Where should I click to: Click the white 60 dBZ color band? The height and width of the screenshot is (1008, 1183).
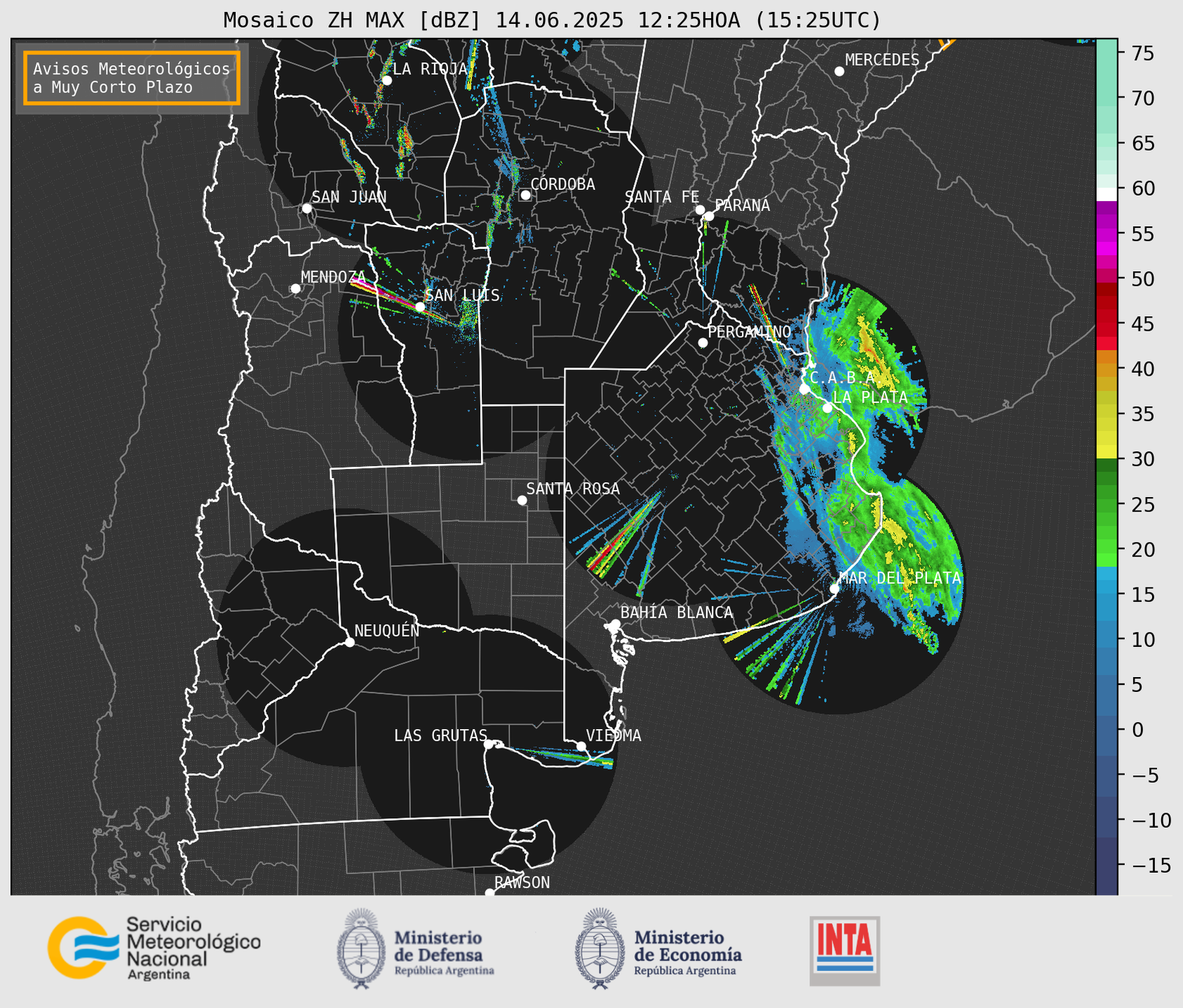click(x=1107, y=193)
